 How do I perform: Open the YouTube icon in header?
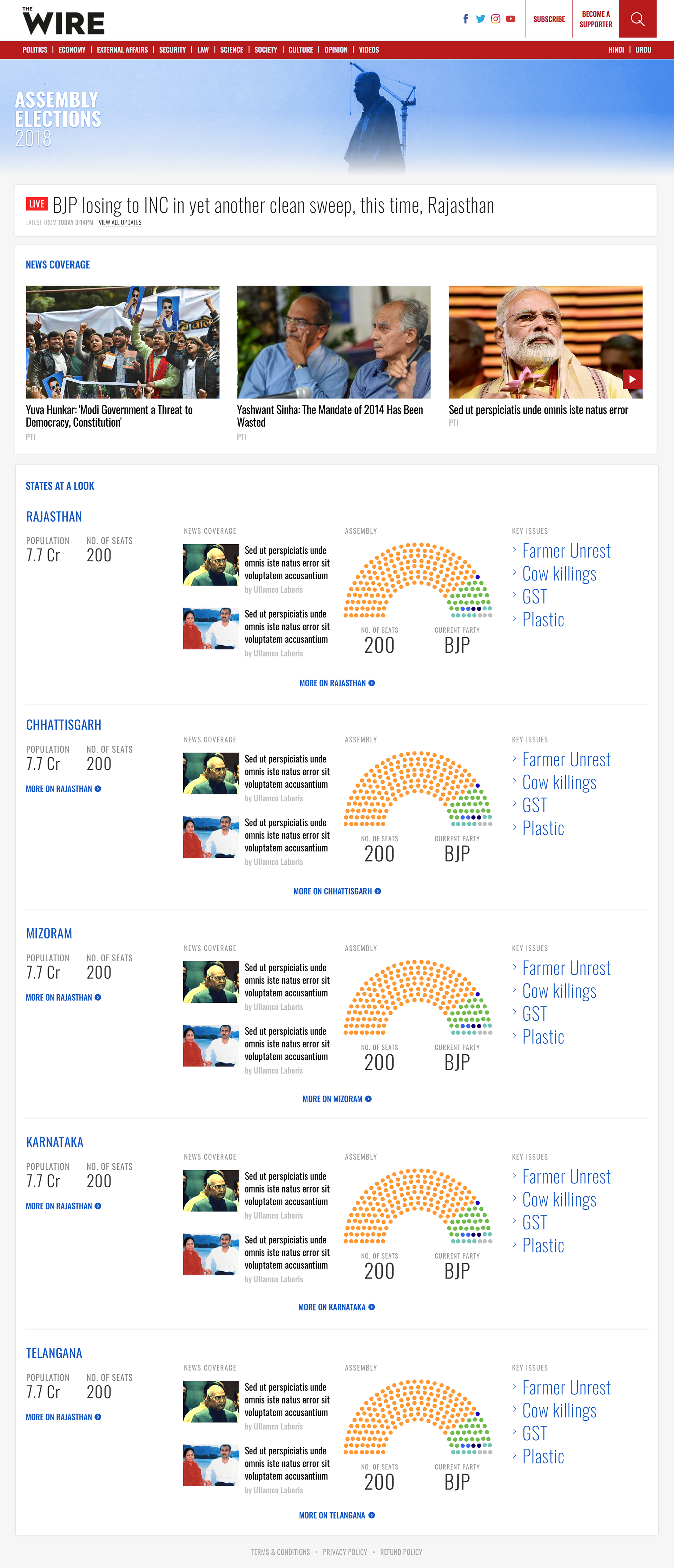(511, 19)
